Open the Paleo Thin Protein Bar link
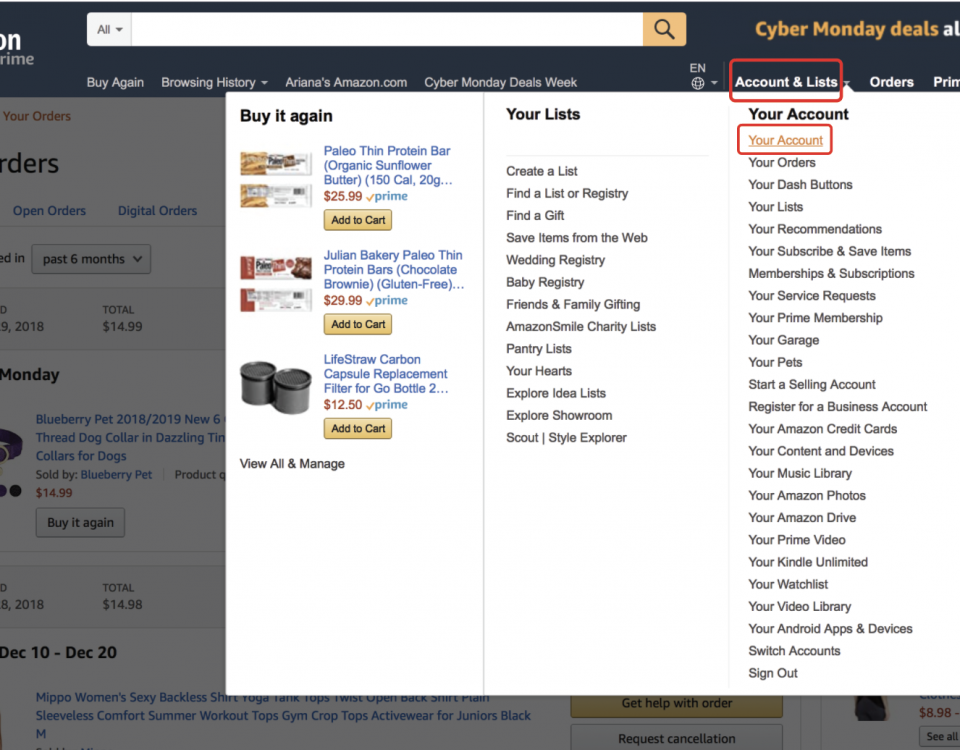 (x=388, y=165)
